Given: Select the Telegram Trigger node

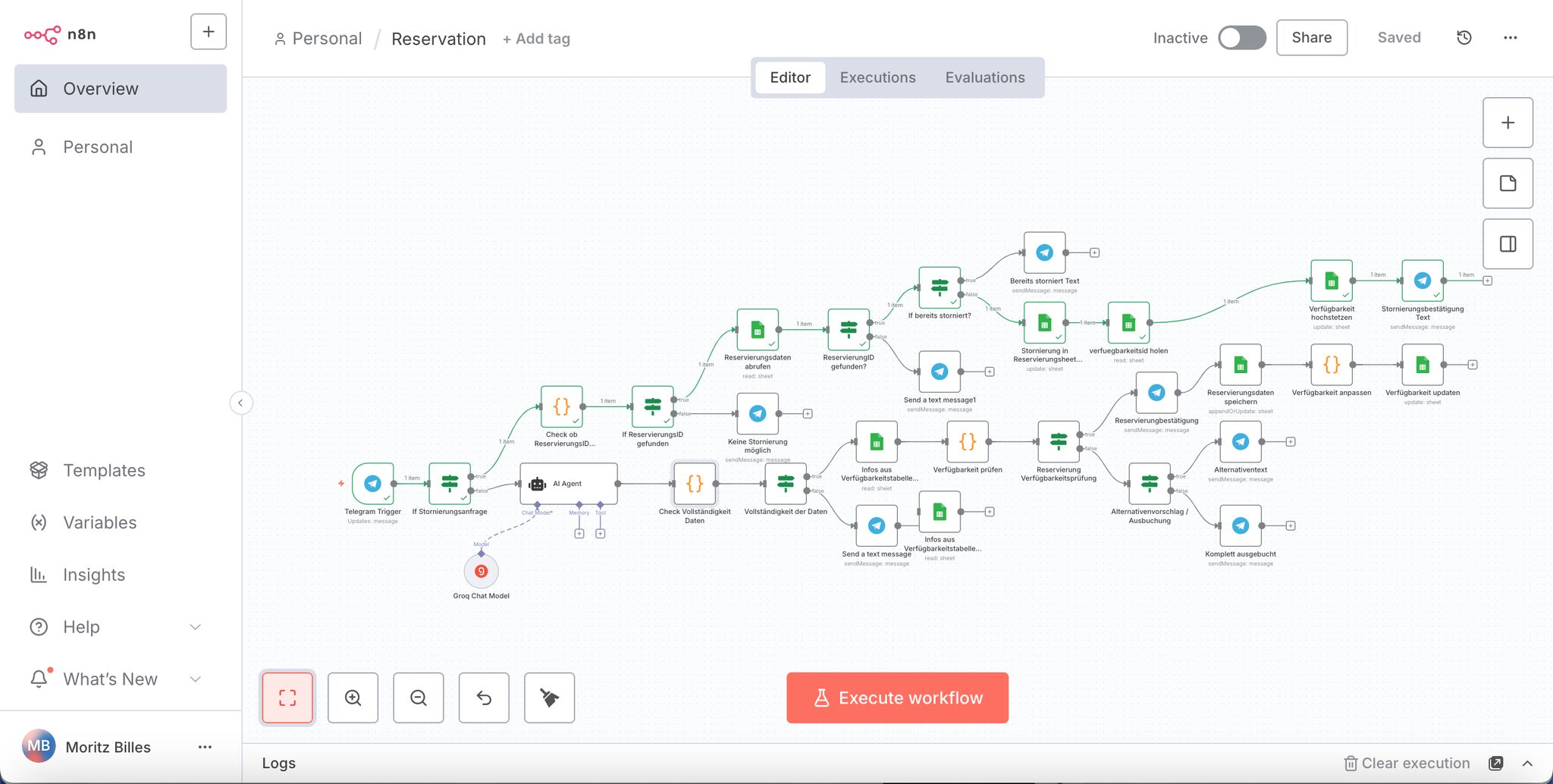Looking at the screenshot, I should click(x=373, y=484).
